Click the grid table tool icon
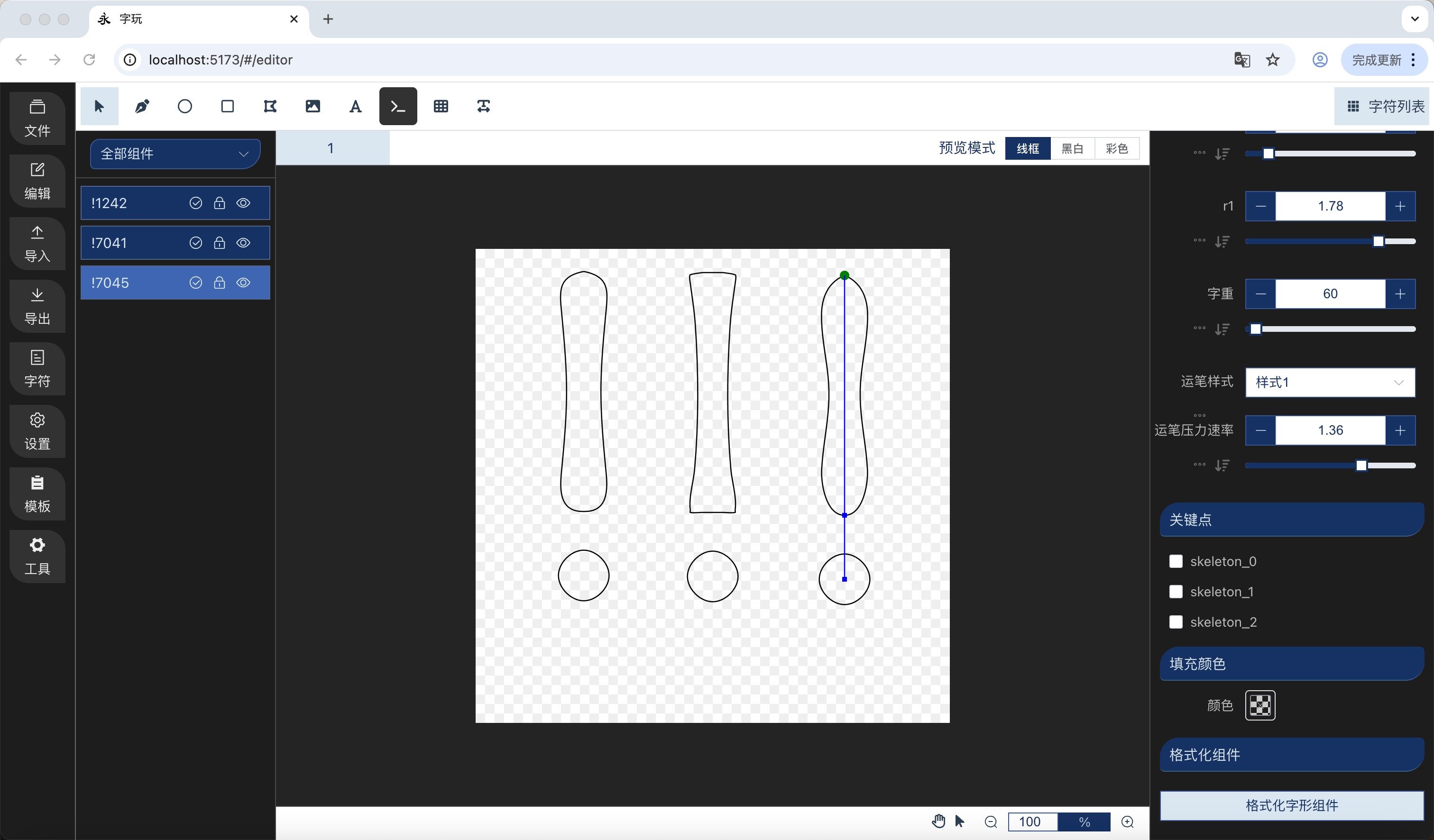 441,106
